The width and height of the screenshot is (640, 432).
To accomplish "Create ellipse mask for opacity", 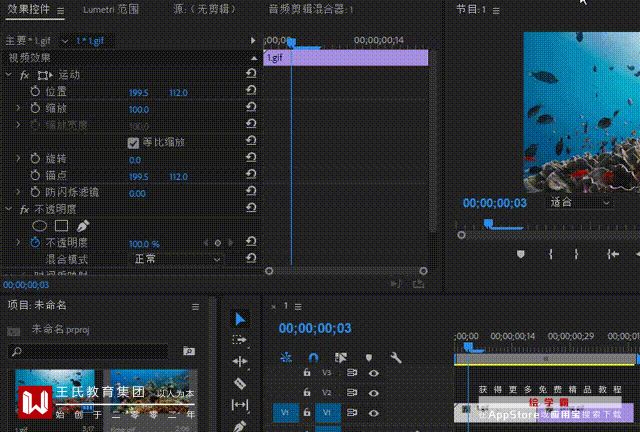I will [40, 225].
